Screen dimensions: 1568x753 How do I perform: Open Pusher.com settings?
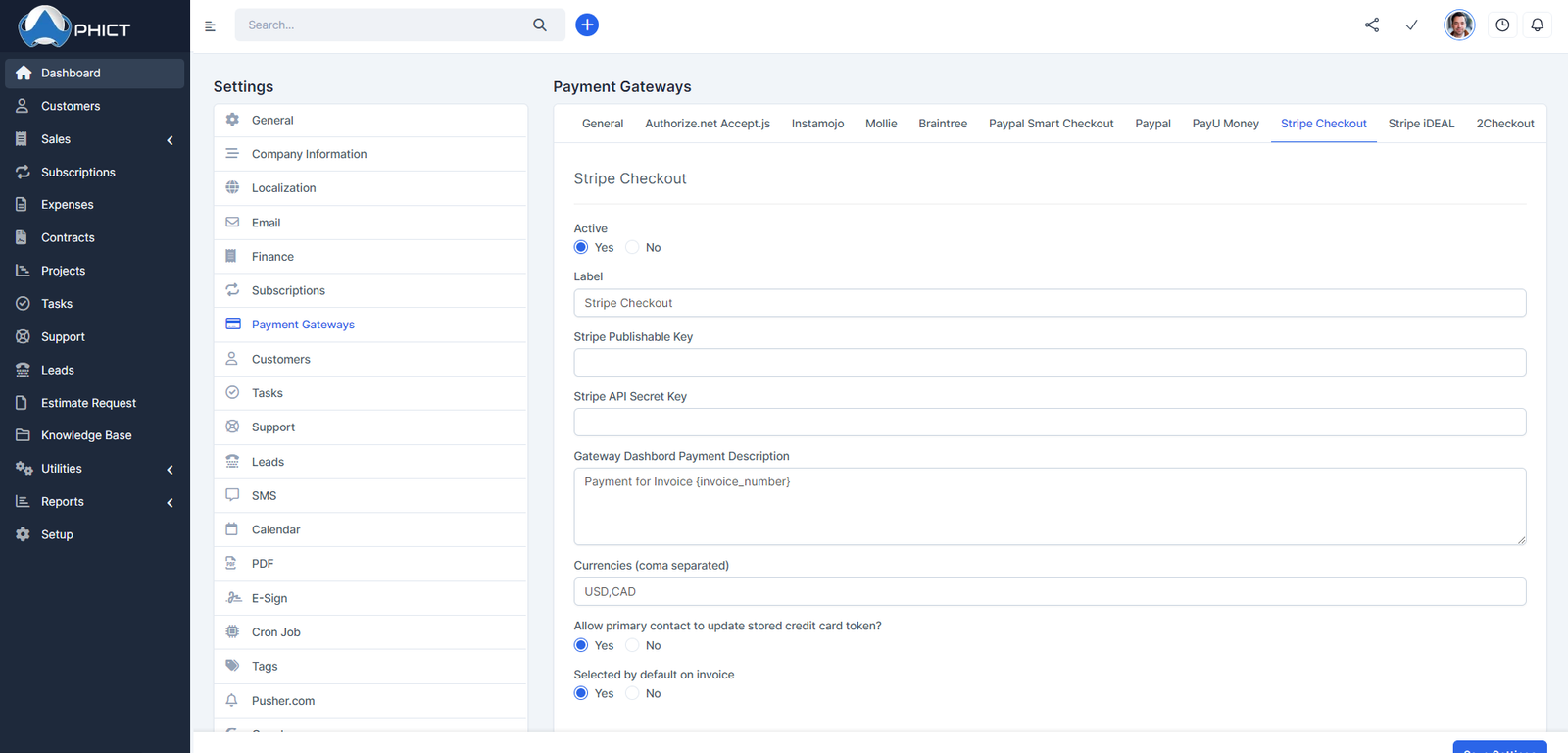[x=370, y=701]
